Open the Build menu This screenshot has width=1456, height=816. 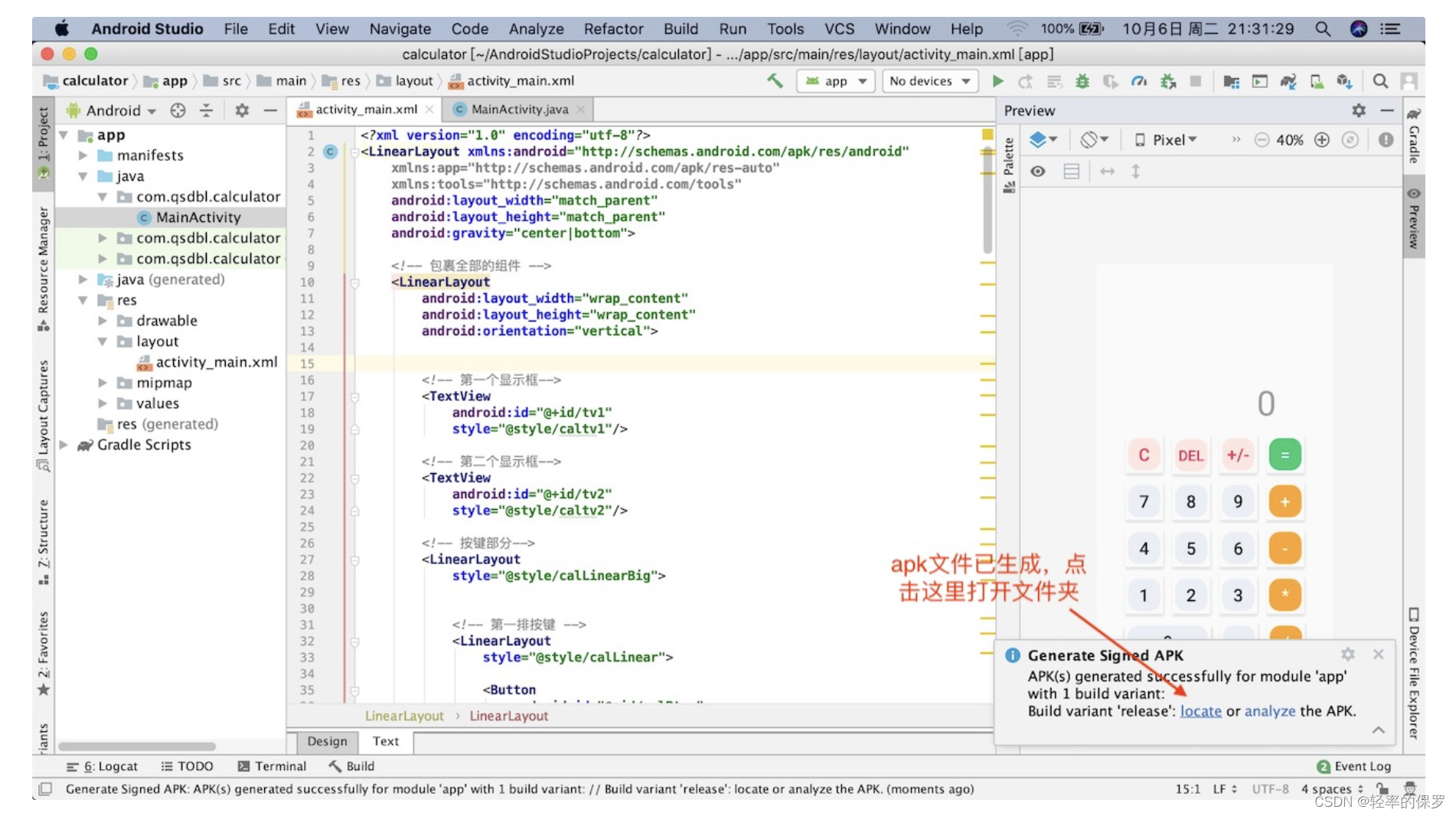[681, 29]
